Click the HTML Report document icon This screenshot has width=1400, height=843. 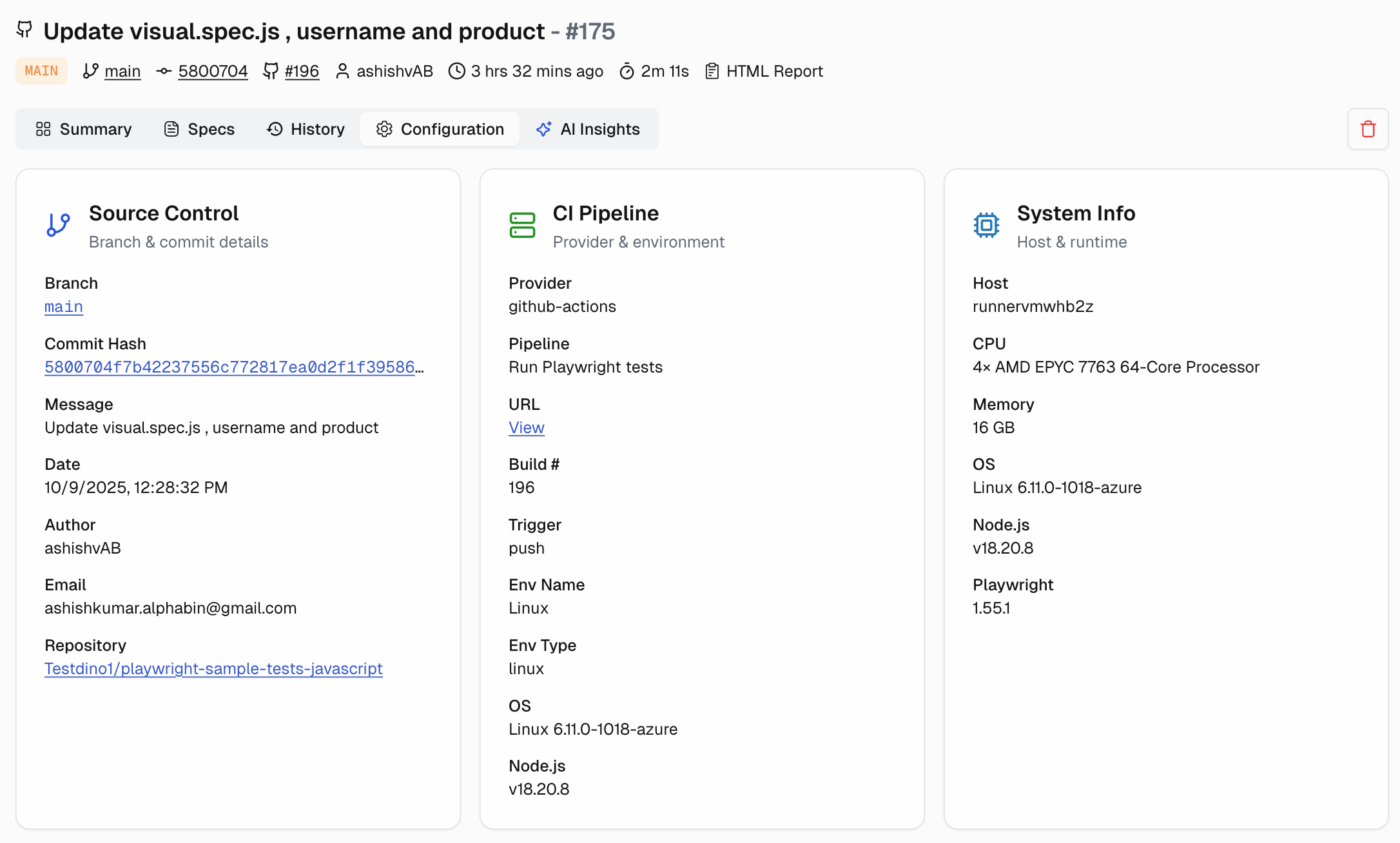coord(712,71)
